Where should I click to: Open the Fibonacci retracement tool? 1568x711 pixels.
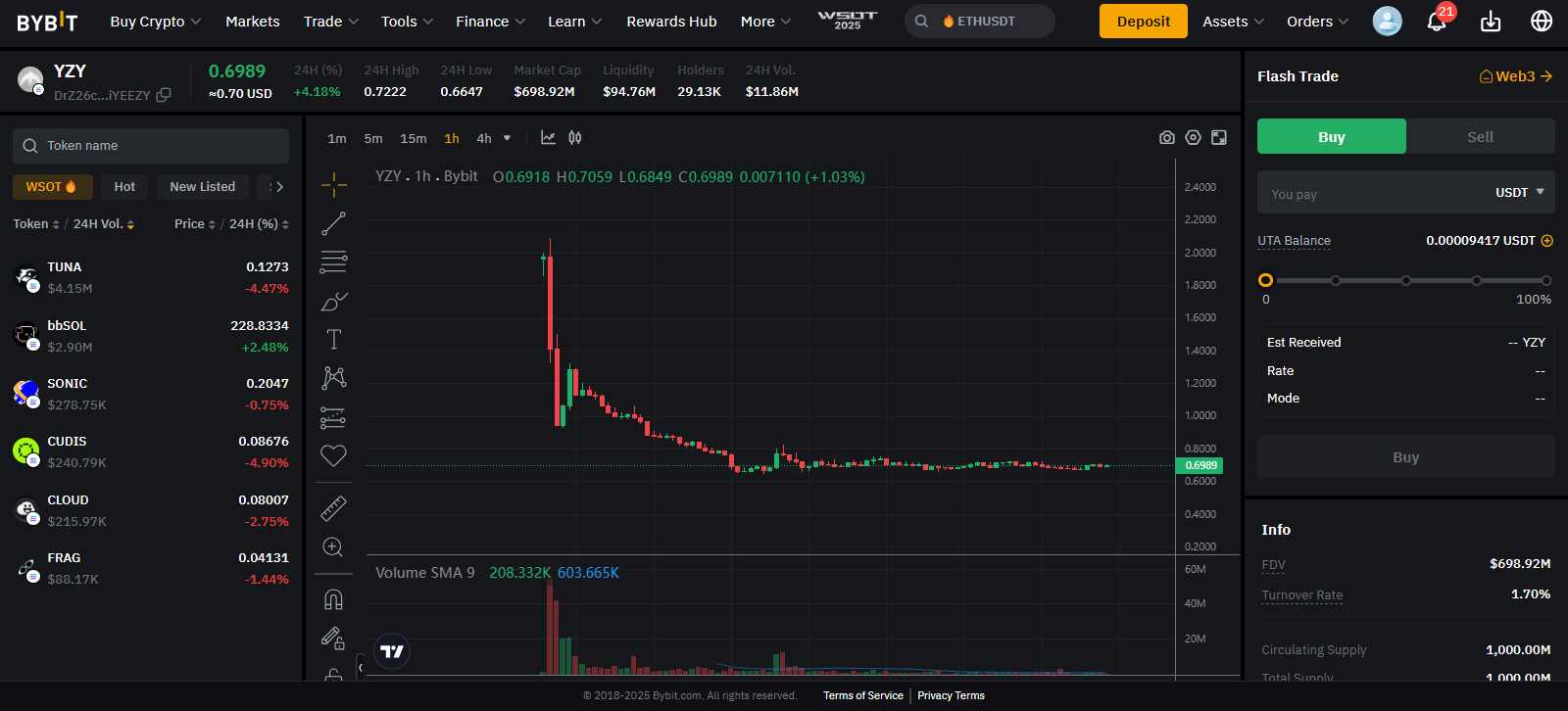point(333,261)
